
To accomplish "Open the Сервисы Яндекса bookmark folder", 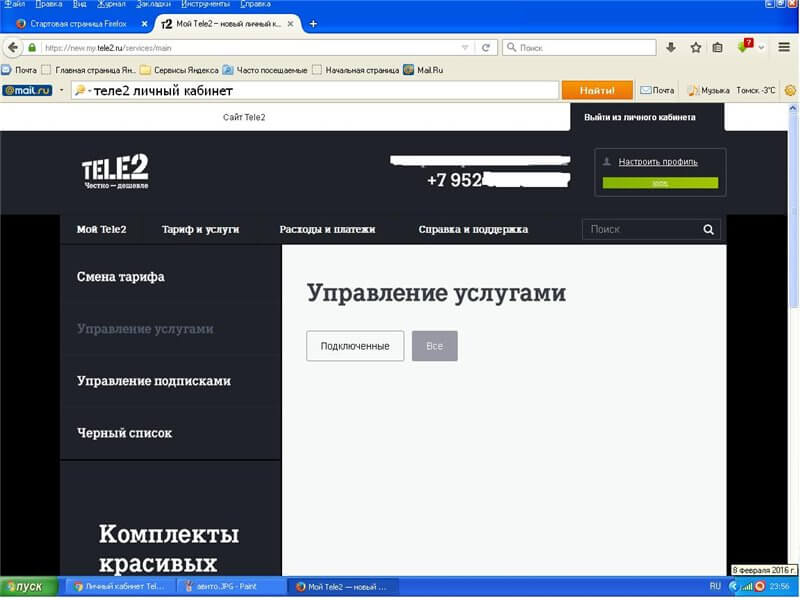I will coord(180,70).
